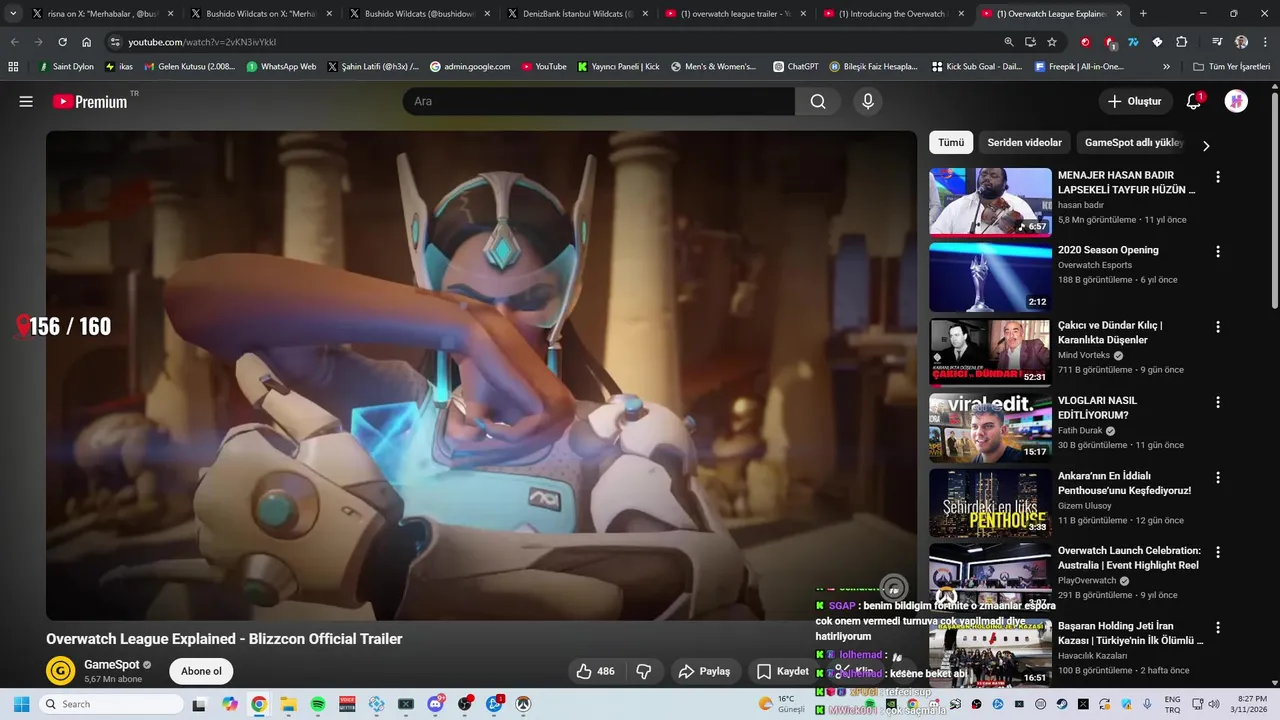The width and height of the screenshot is (1280, 720).
Task: Open options for Başaran Holding Jeti video
Action: (1218, 627)
